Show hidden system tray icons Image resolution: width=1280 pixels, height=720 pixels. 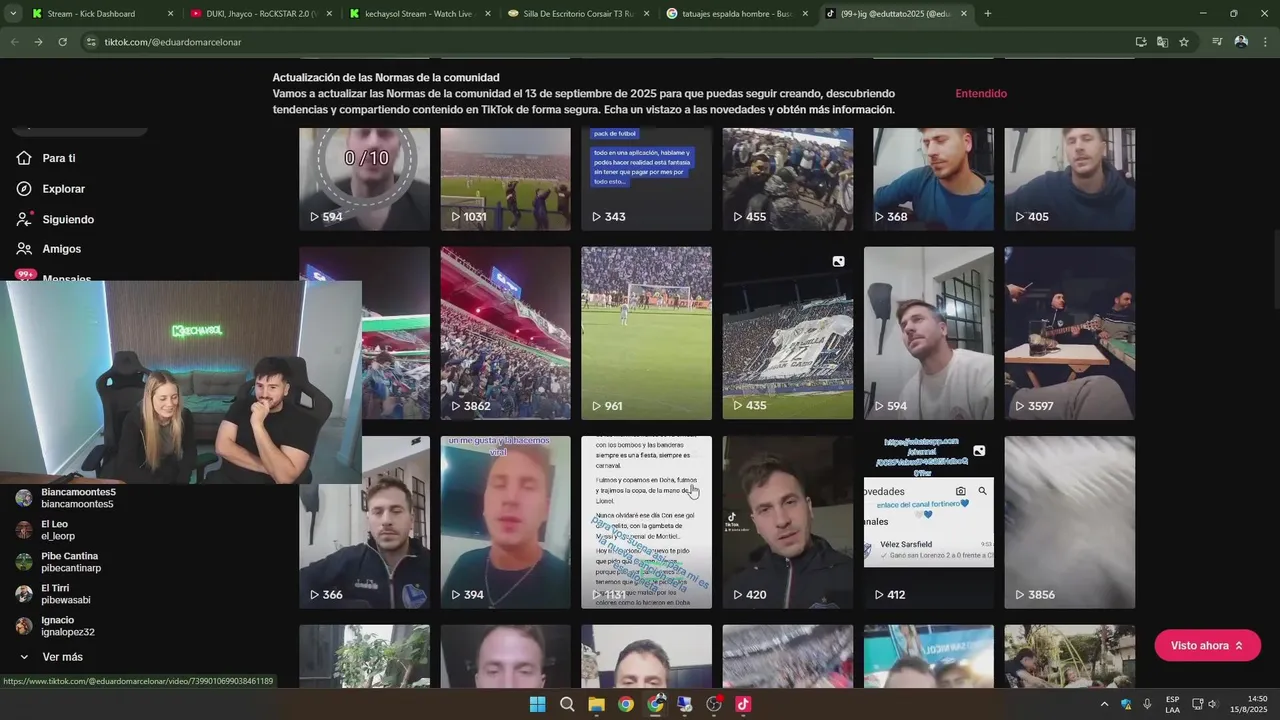1104,704
